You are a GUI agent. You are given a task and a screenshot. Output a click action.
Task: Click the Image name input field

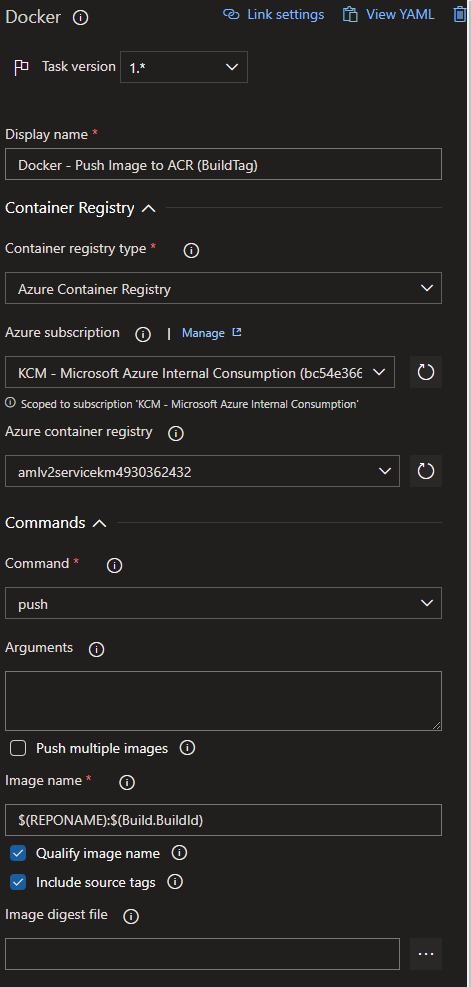[224, 820]
